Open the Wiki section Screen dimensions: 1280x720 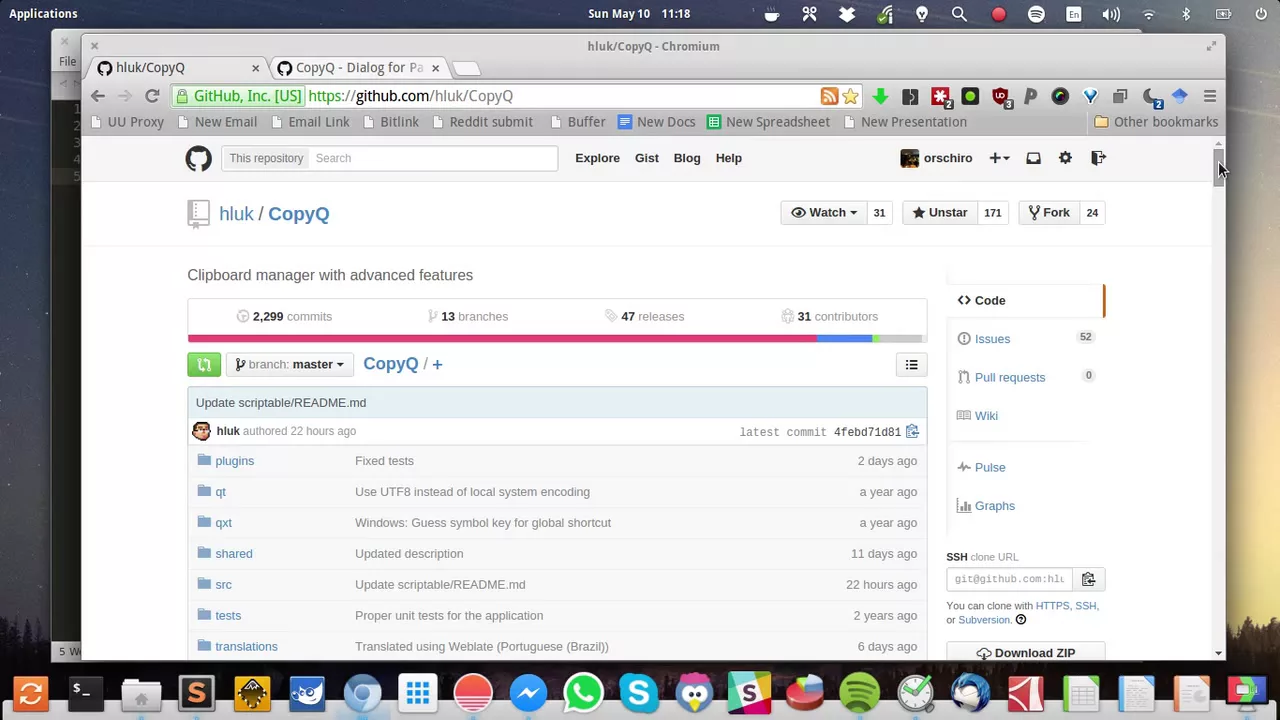coord(986,416)
